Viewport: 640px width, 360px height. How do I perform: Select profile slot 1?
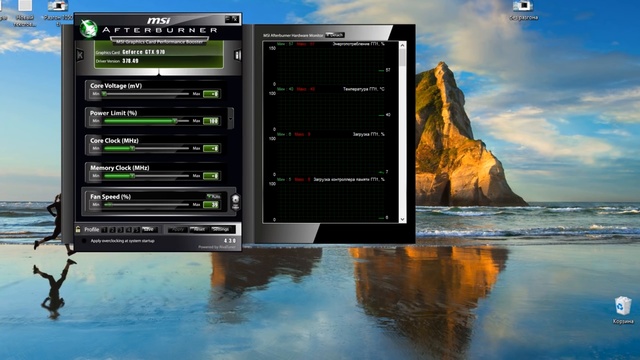(104, 230)
